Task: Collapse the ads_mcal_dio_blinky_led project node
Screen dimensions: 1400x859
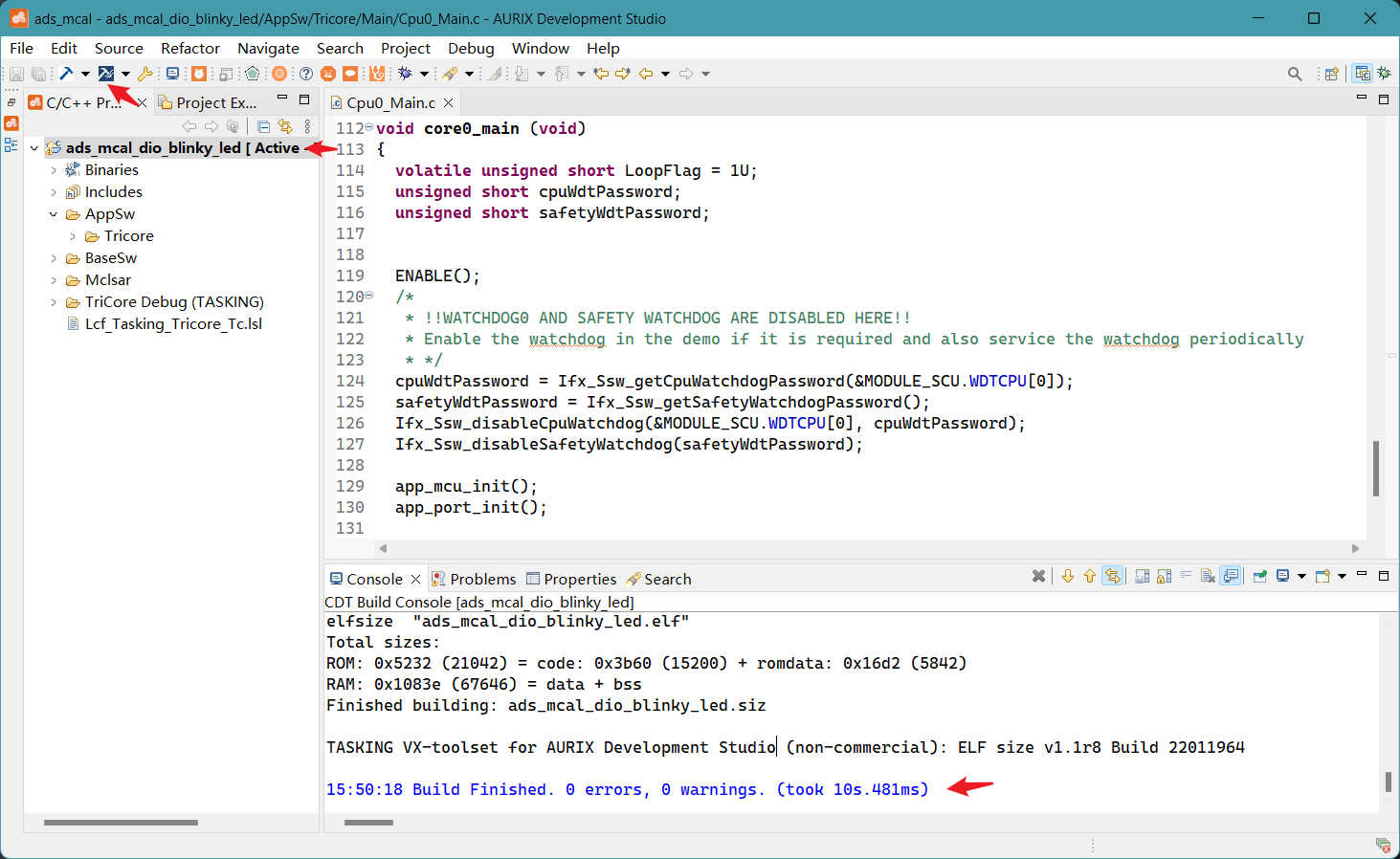Action: [34, 148]
